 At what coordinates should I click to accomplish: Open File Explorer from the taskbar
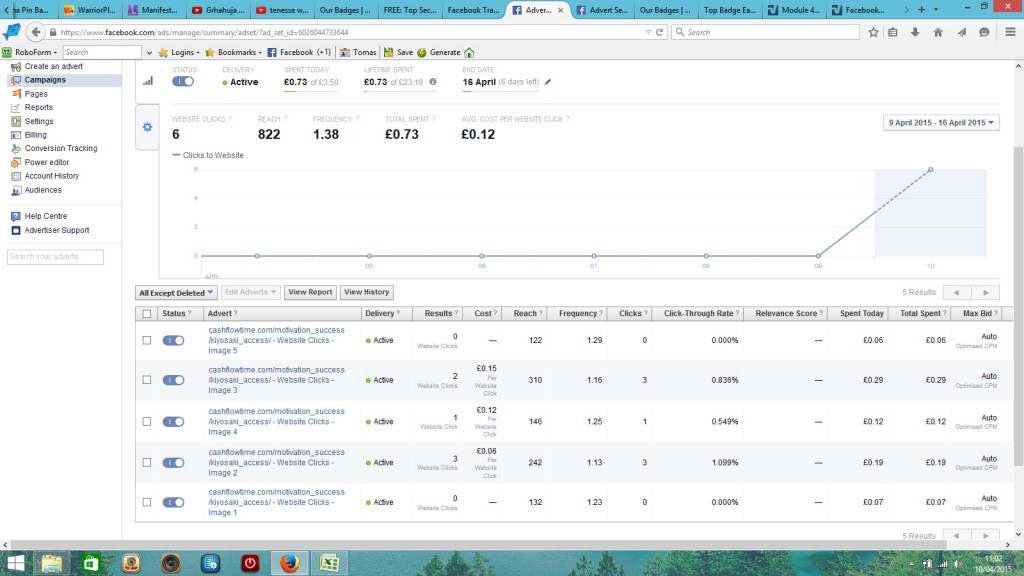[52, 563]
